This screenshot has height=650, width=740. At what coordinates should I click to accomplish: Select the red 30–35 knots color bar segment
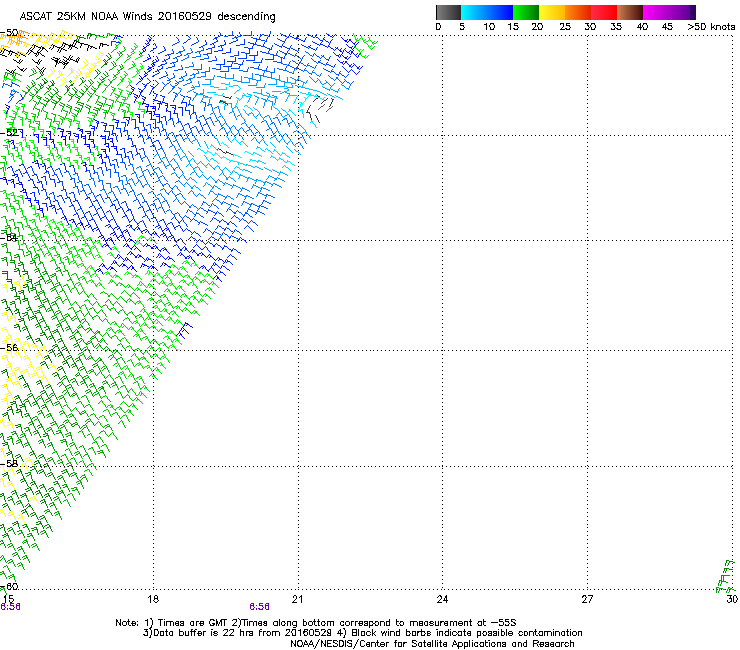[x=604, y=12]
